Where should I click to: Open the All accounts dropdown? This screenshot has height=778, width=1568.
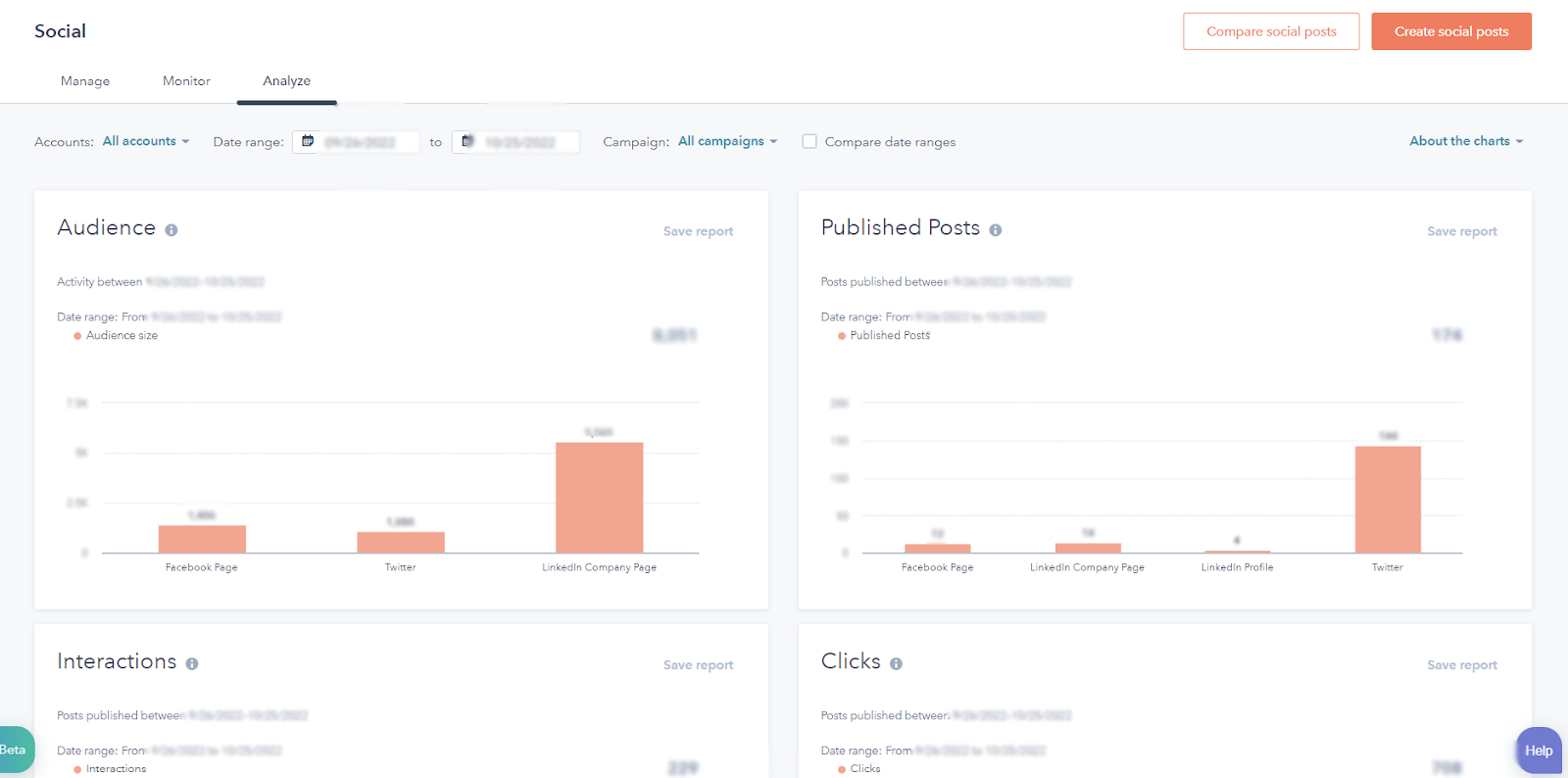point(146,141)
